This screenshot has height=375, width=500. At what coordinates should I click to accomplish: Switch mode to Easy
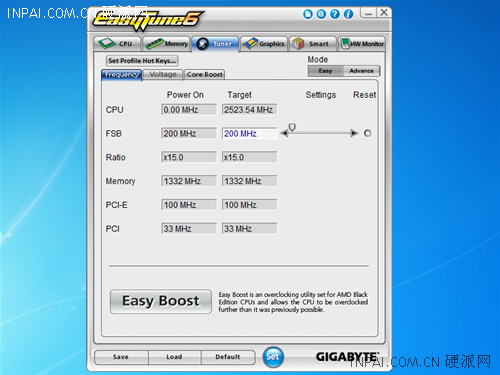tap(325, 71)
